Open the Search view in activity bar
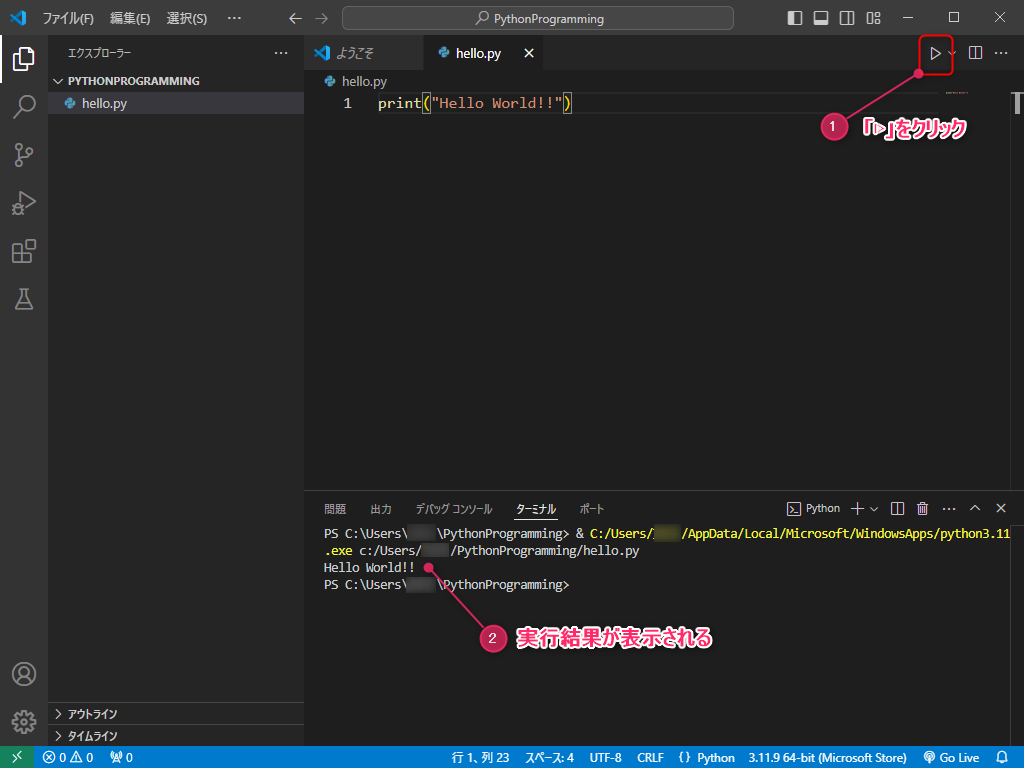The width and height of the screenshot is (1024, 768). [24, 107]
